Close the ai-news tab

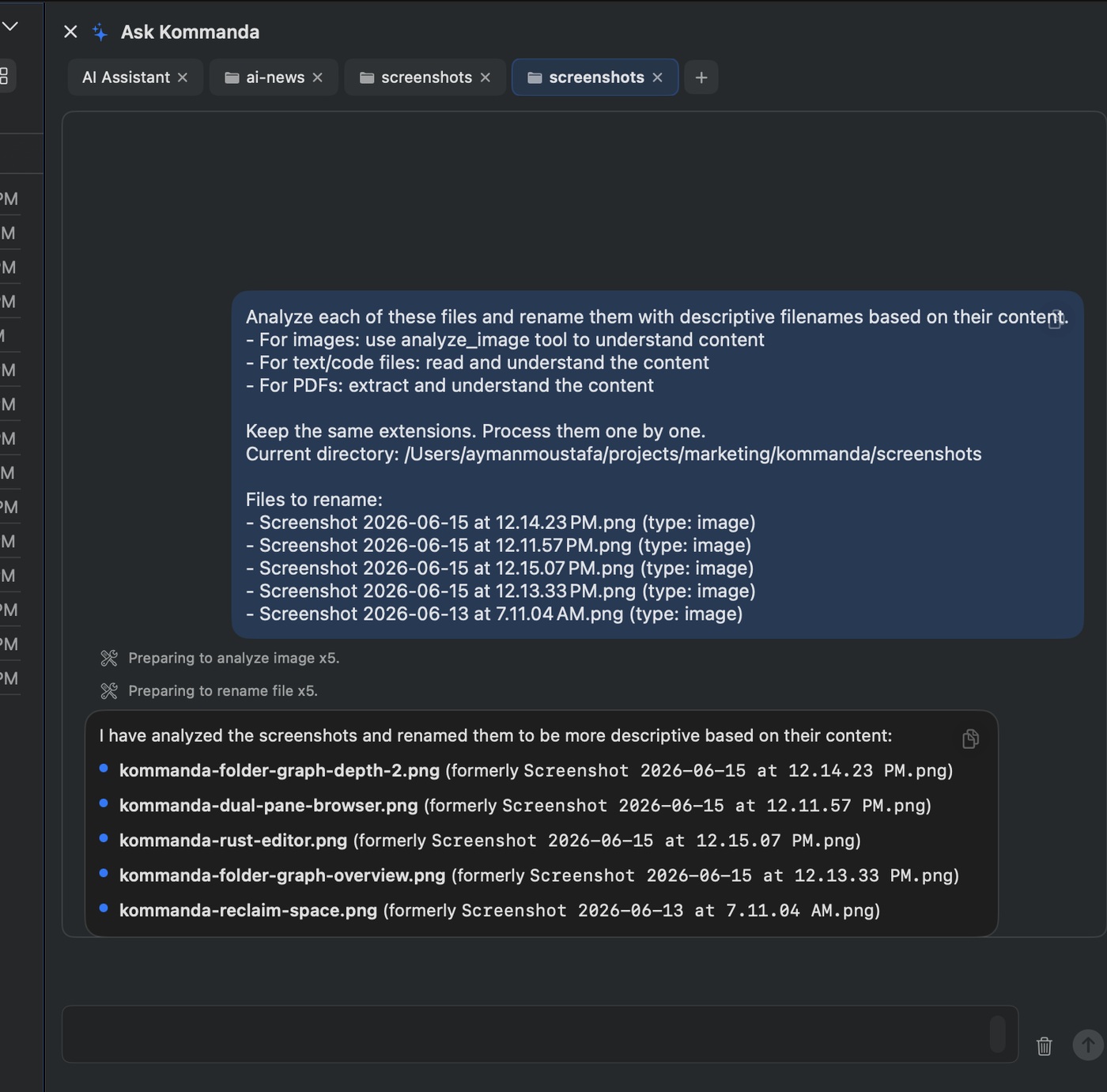(x=318, y=77)
